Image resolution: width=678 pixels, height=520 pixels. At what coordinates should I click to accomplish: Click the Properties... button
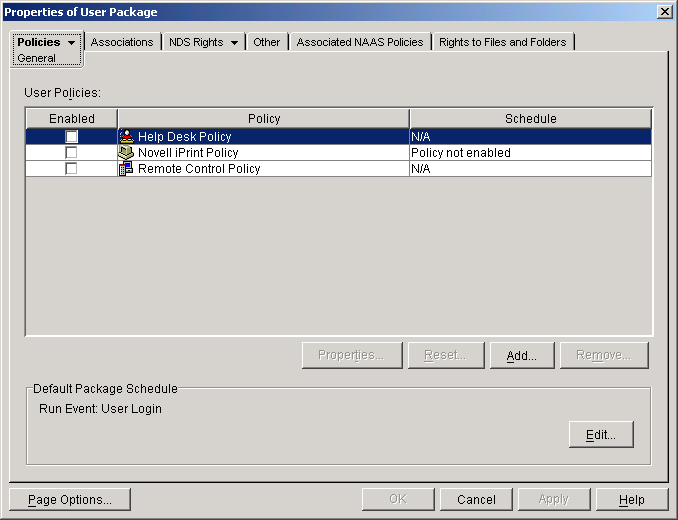(x=352, y=355)
